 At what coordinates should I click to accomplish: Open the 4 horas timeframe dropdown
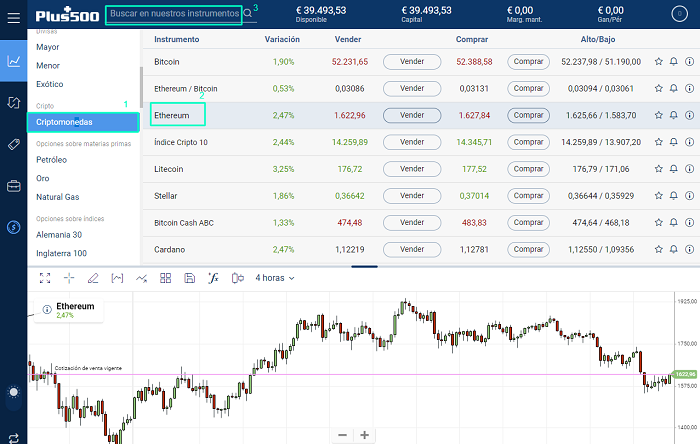coord(275,278)
